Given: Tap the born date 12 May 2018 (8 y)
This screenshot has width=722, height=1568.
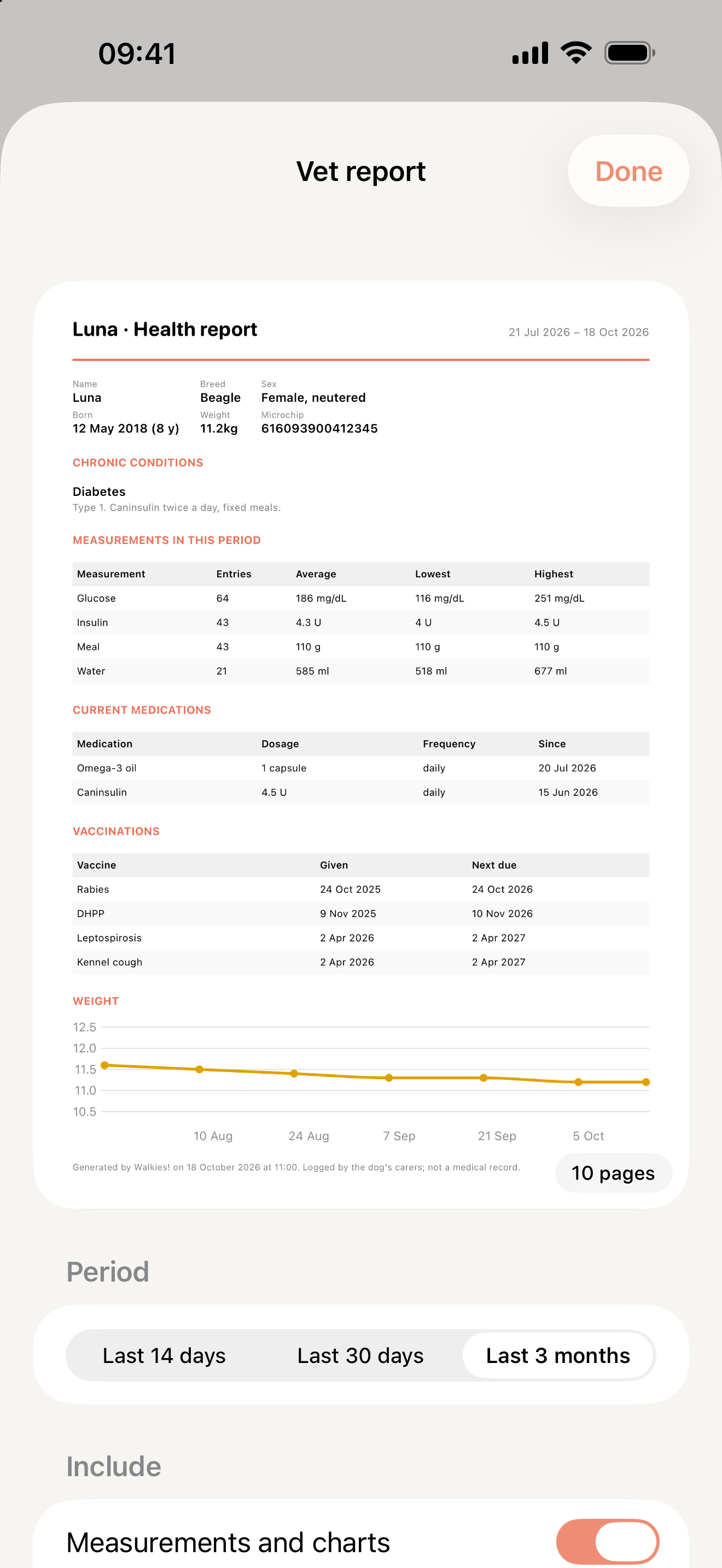Looking at the screenshot, I should tap(126, 429).
